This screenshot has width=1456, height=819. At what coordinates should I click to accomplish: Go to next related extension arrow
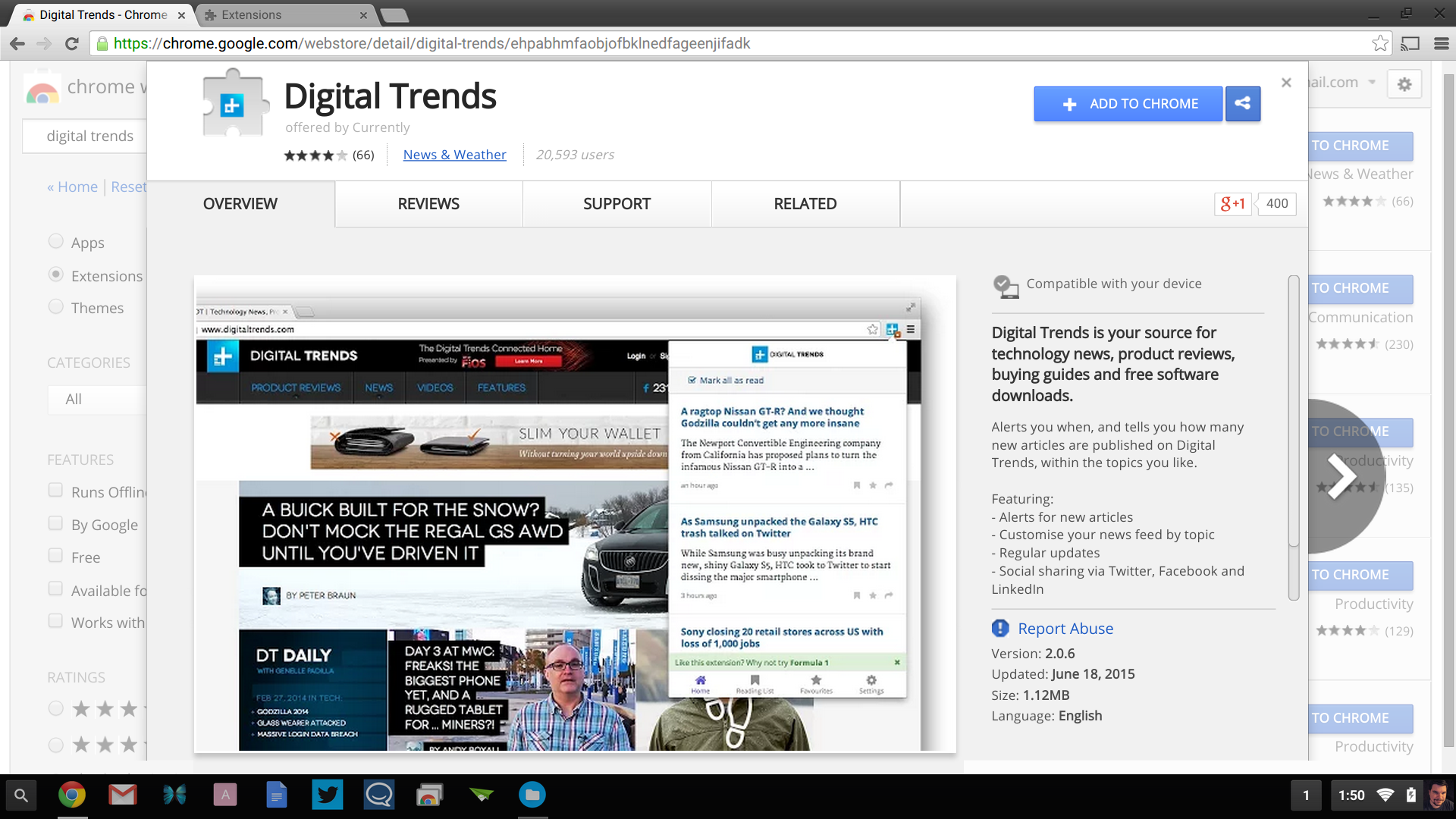pyautogui.click(x=1344, y=475)
